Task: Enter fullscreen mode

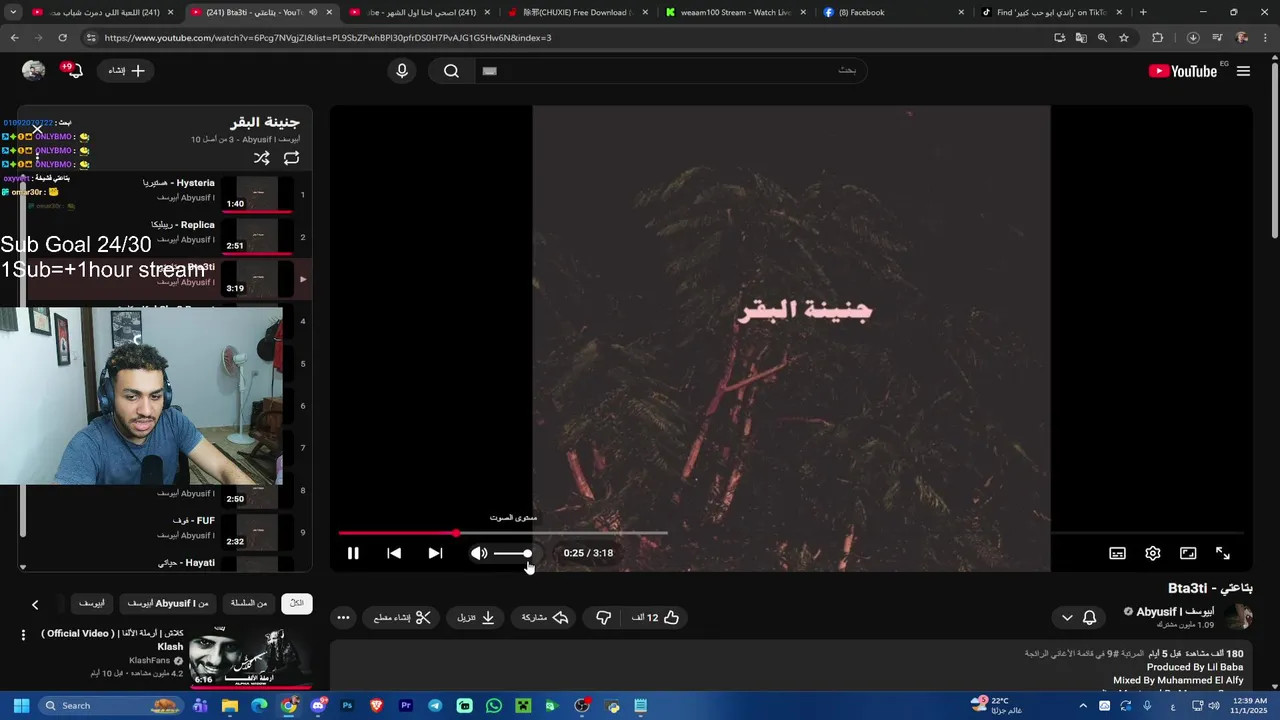Action: click(x=1222, y=553)
